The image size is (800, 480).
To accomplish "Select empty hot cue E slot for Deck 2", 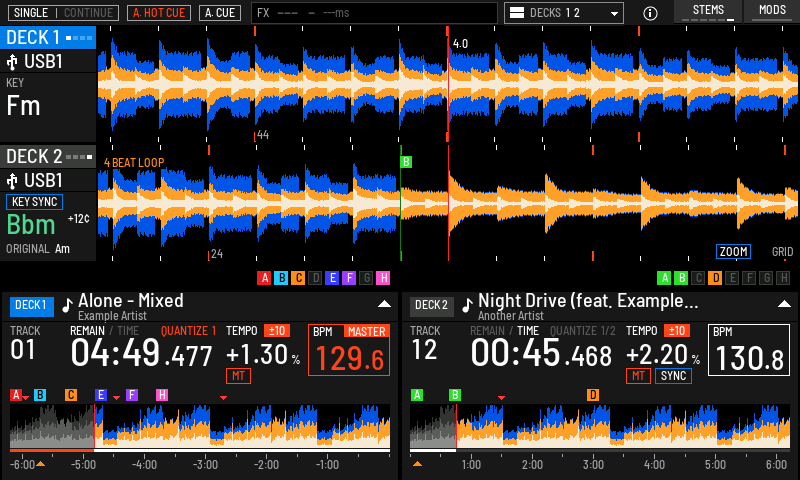I will click(732, 278).
